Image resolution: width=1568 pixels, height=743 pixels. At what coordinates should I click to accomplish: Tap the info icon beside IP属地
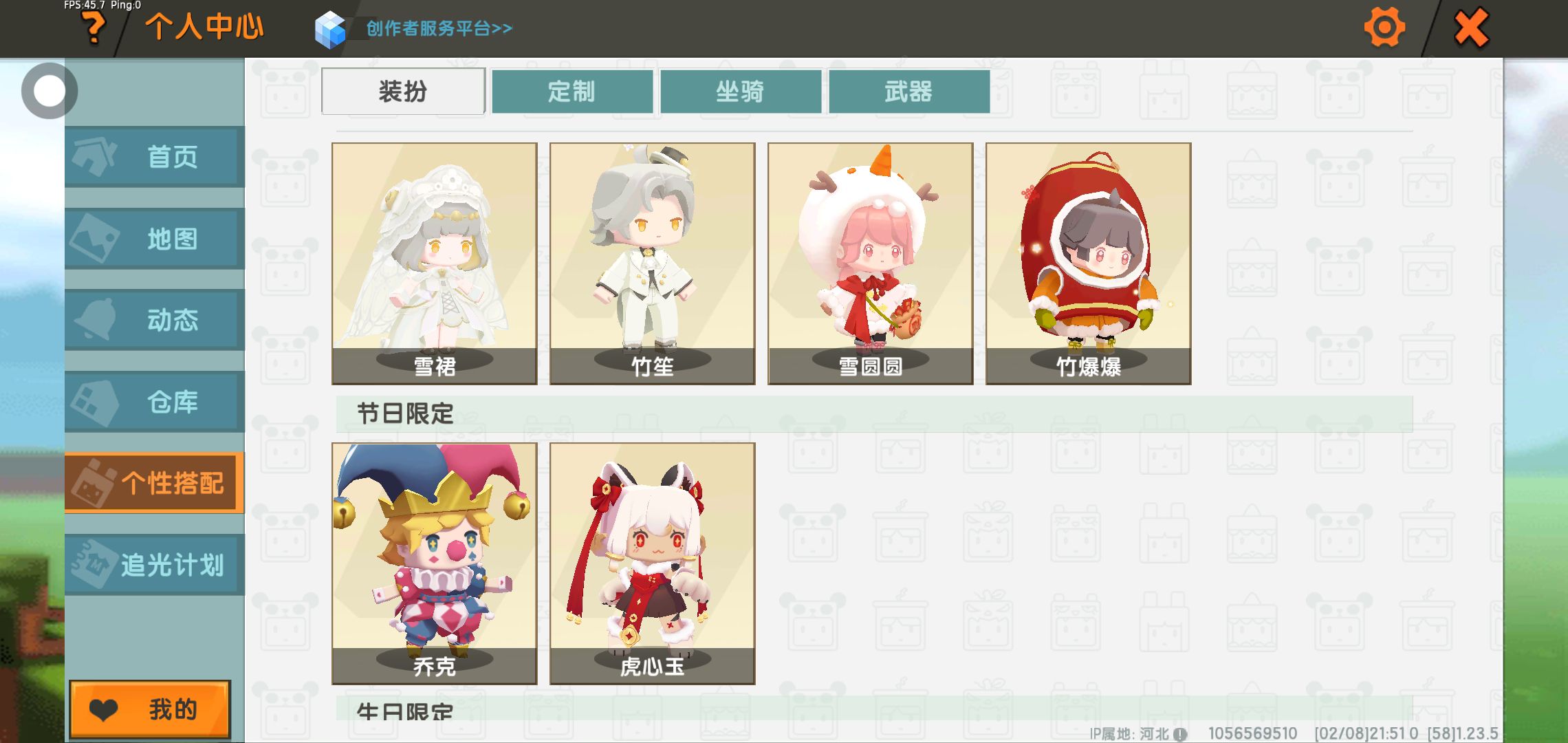pyautogui.click(x=1180, y=734)
